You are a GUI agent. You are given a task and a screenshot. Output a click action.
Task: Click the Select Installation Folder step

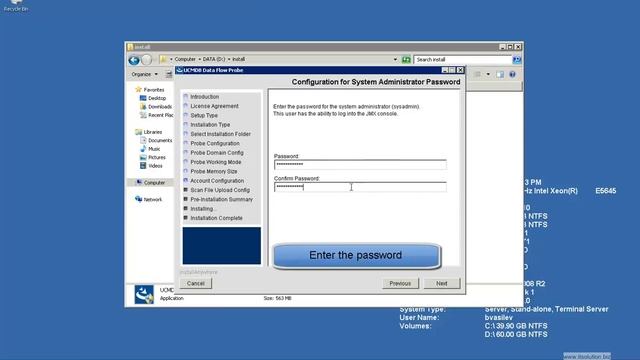[x=220, y=134]
